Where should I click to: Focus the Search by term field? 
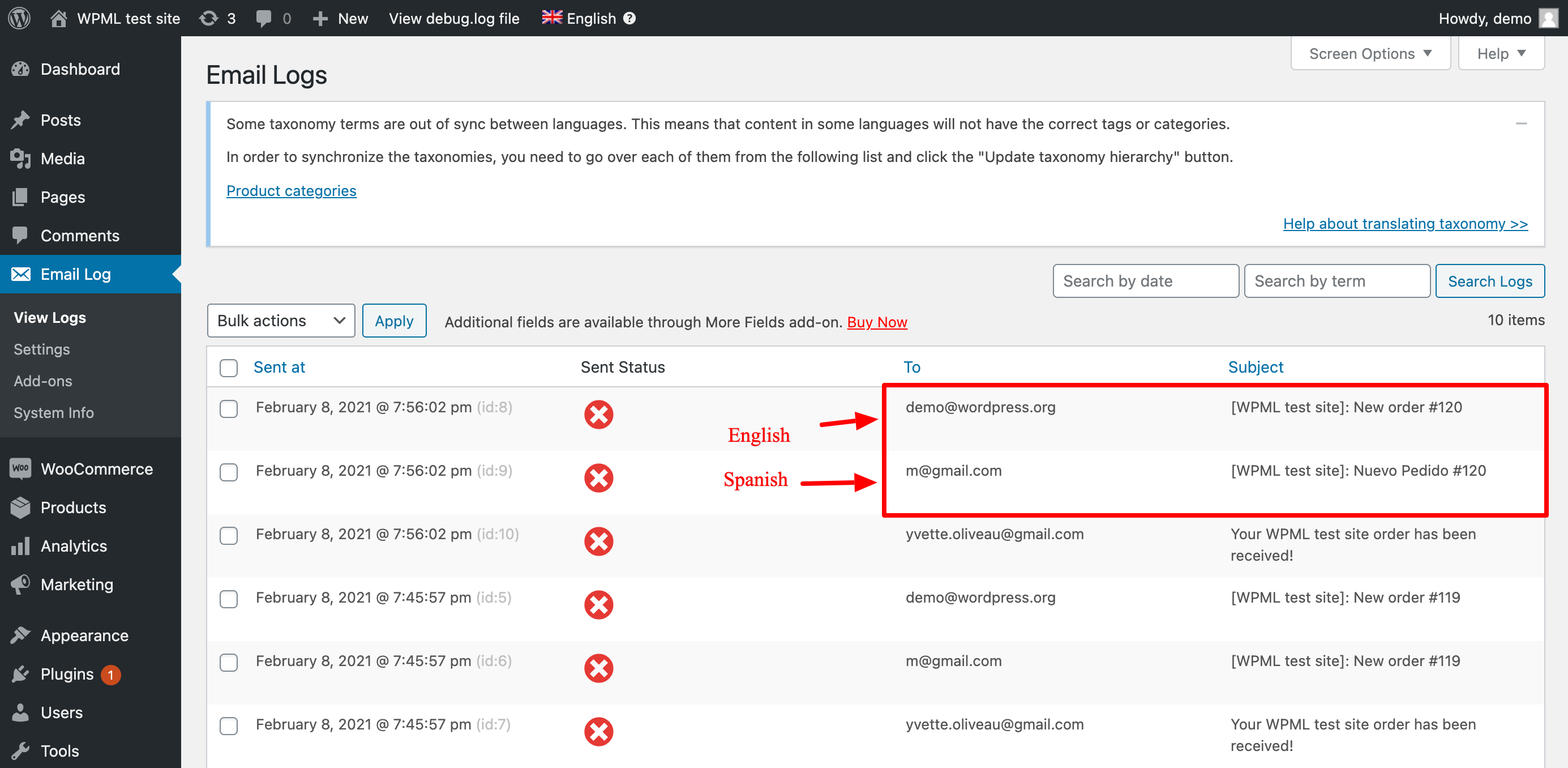tap(1336, 281)
